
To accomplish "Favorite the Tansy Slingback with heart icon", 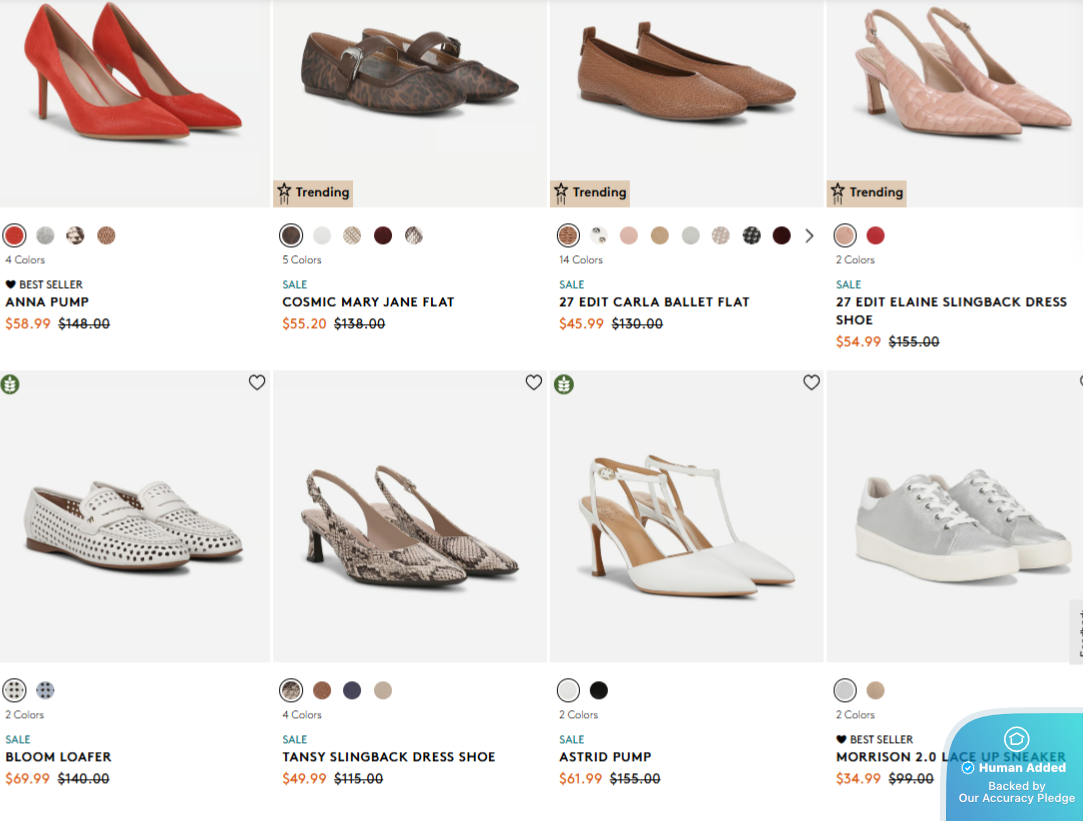I will (534, 383).
